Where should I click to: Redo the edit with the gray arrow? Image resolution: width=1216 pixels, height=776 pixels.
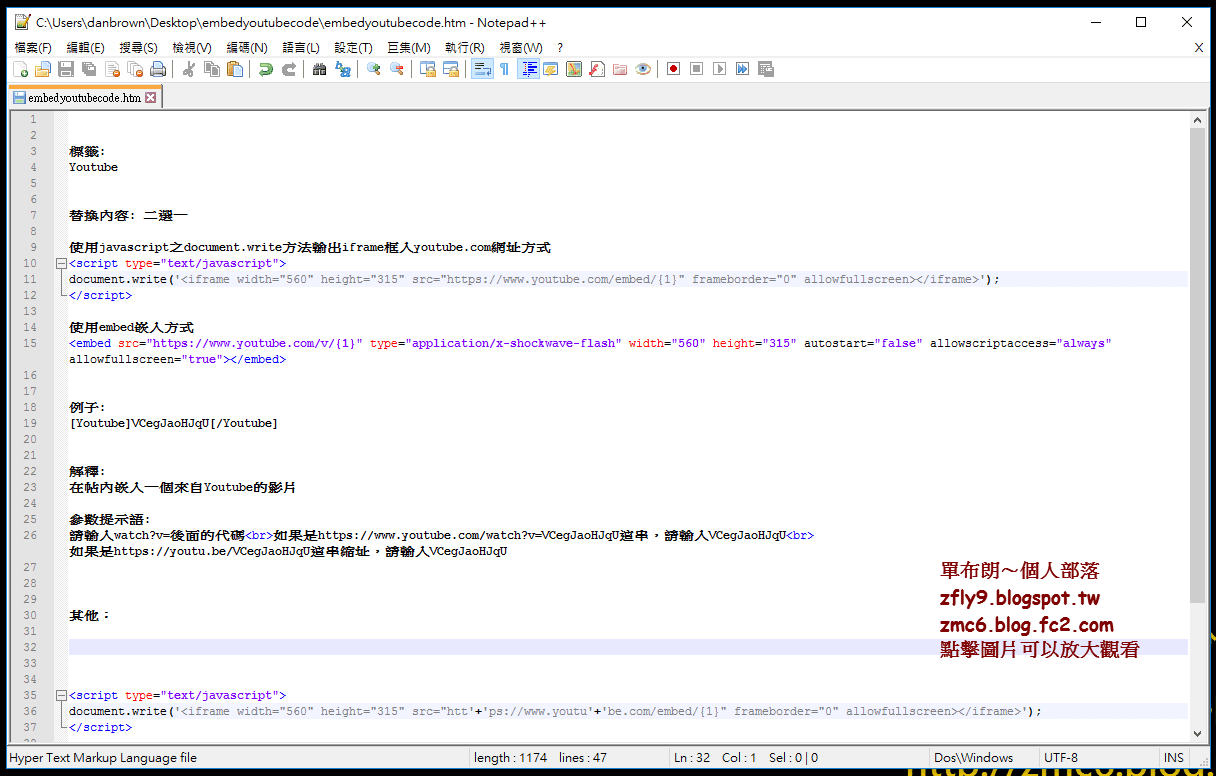point(288,69)
